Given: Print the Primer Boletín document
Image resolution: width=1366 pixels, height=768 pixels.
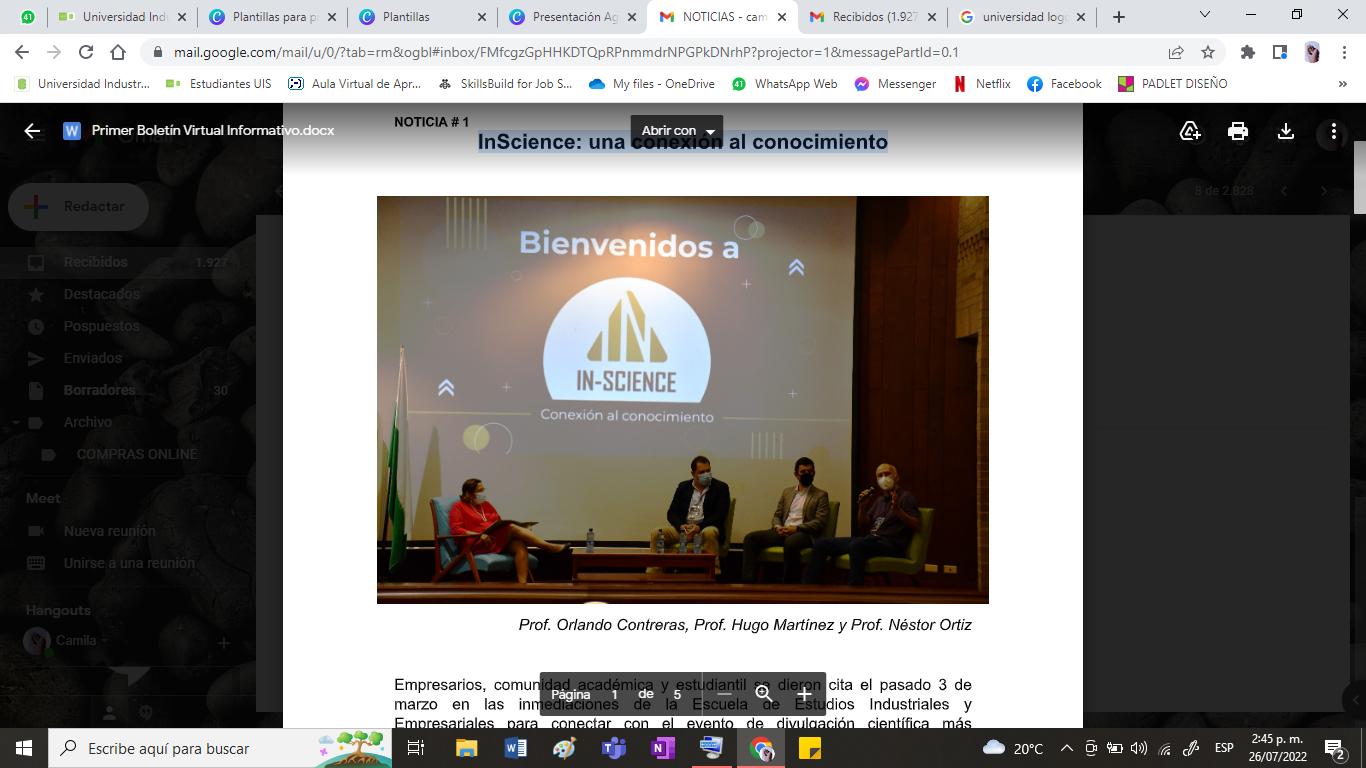Looking at the screenshot, I should pos(1238,131).
